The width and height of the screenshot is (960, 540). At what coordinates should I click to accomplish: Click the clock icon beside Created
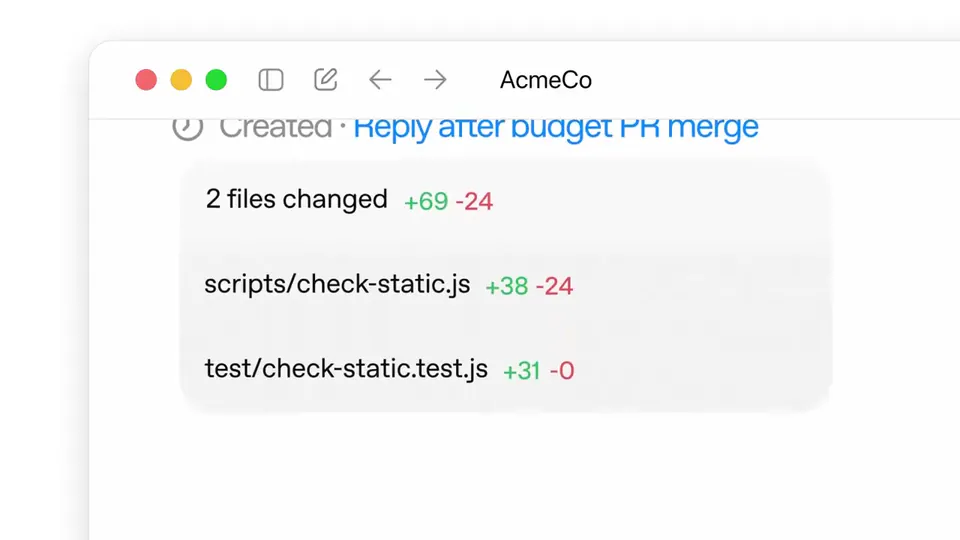pos(187,127)
